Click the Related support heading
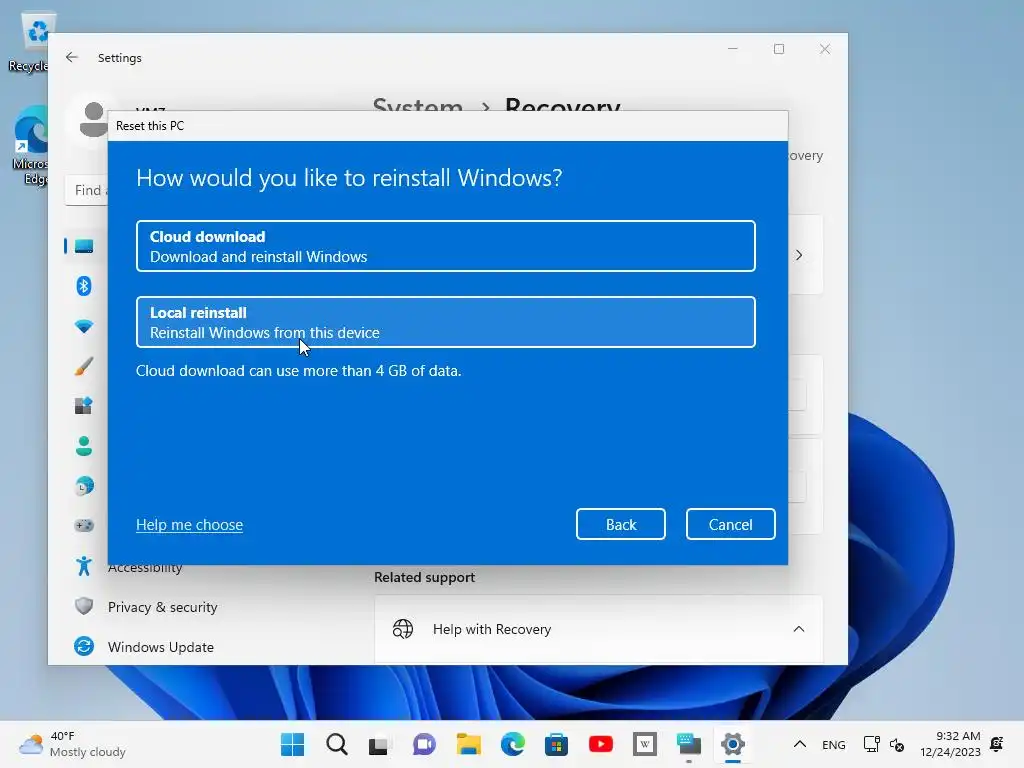The image size is (1024, 768). coord(424,577)
